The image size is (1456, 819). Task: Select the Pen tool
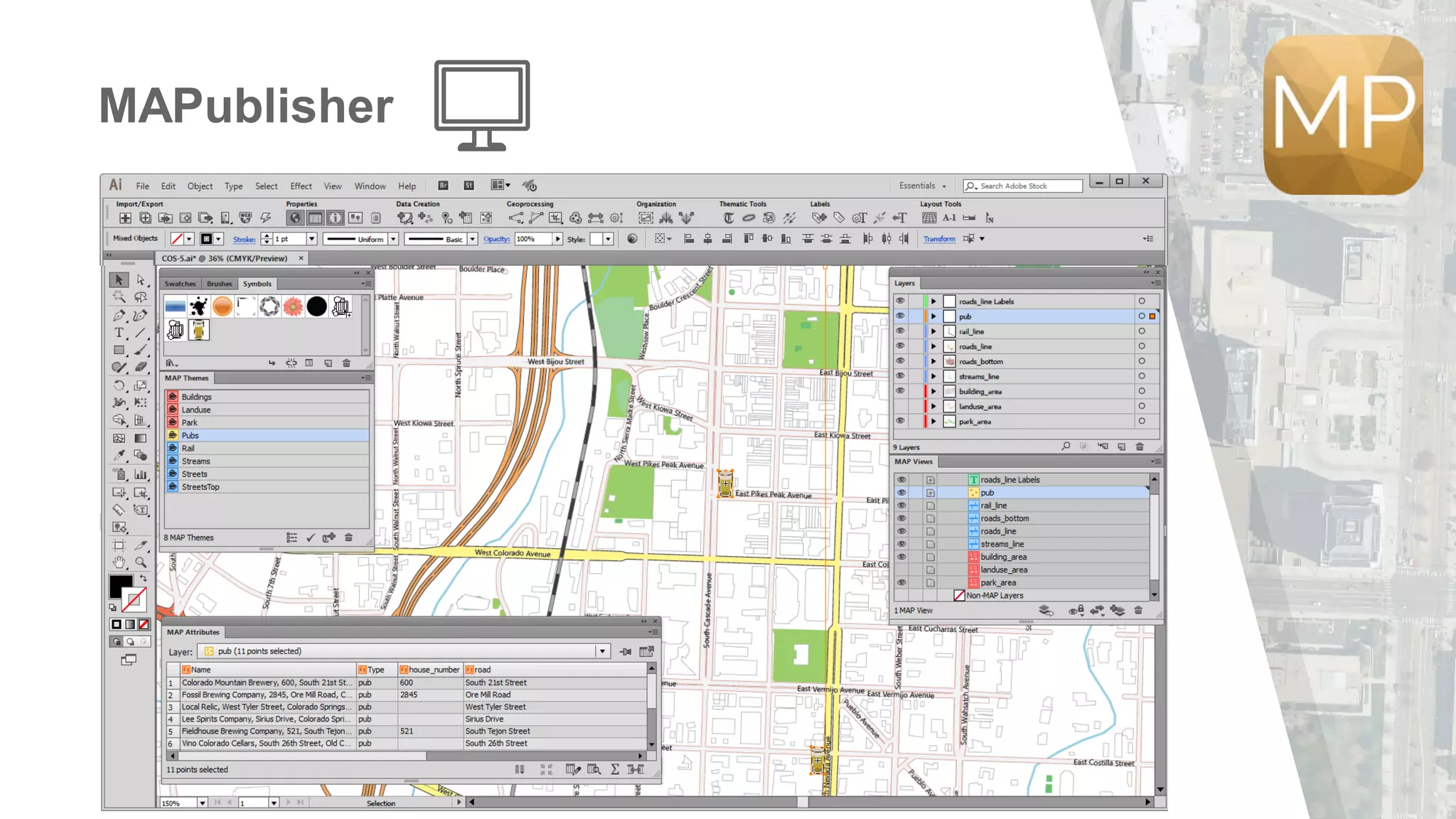[x=119, y=316]
